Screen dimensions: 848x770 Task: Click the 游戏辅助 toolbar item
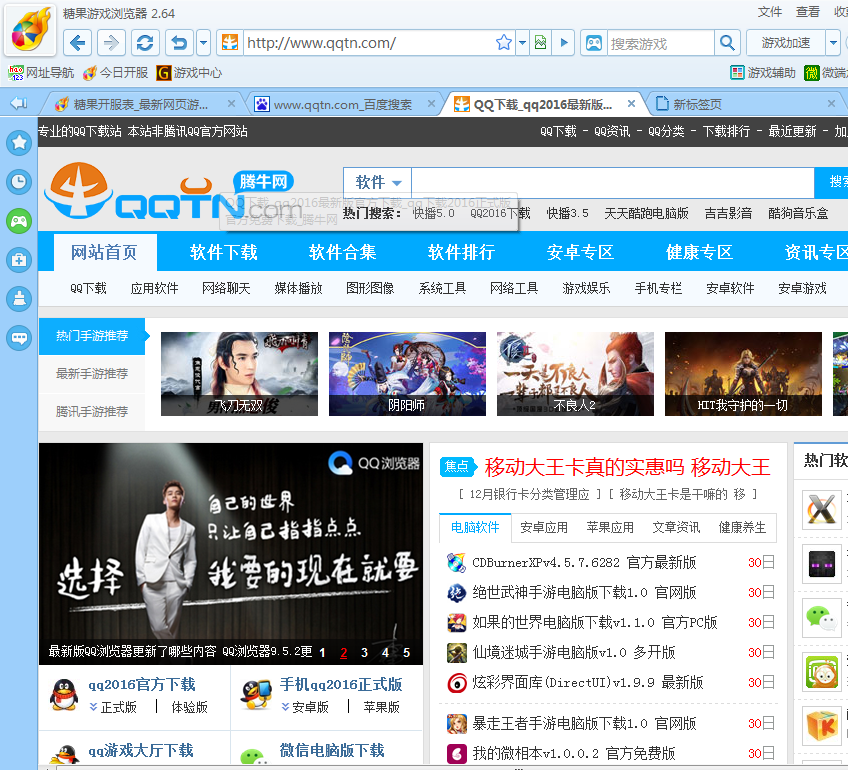click(x=763, y=72)
